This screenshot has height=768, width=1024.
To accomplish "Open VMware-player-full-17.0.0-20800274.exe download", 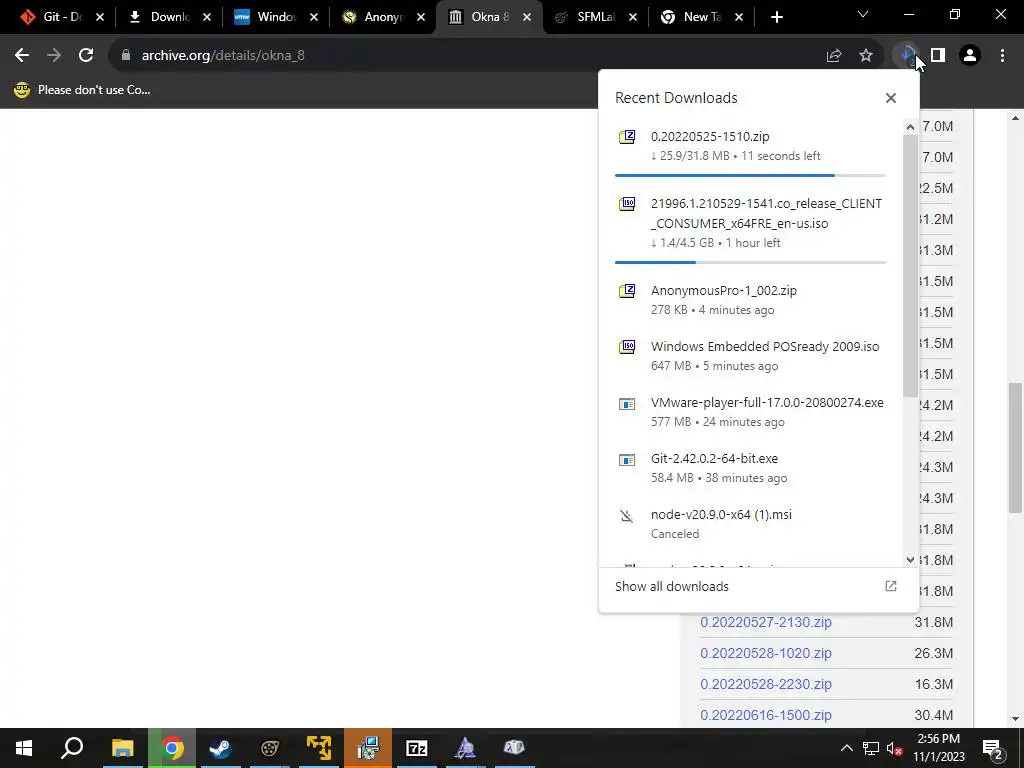I will pos(767,403).
